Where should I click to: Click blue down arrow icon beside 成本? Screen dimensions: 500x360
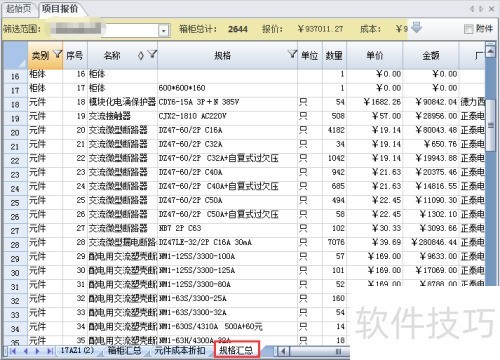pyautogui.click(x=417, y=28)
